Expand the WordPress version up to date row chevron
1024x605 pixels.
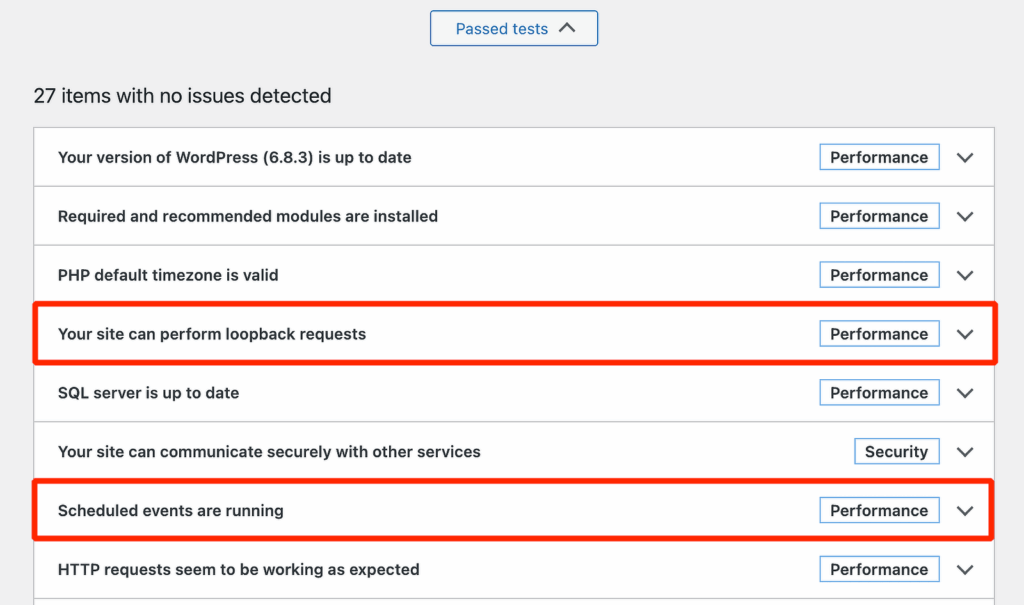click(964, 158)
